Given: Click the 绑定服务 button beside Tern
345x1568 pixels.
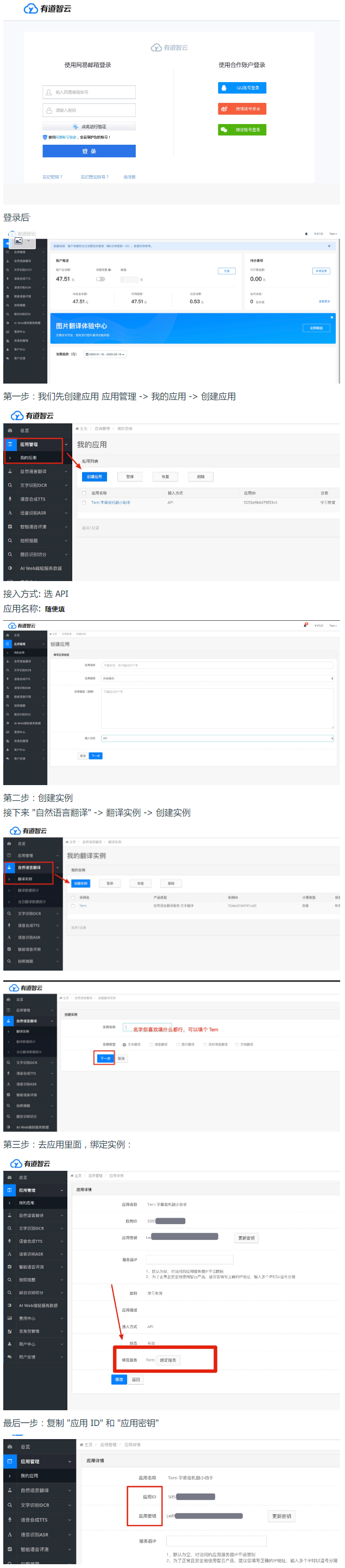Looking at the screenshot, I should (x=168, y=1360).
